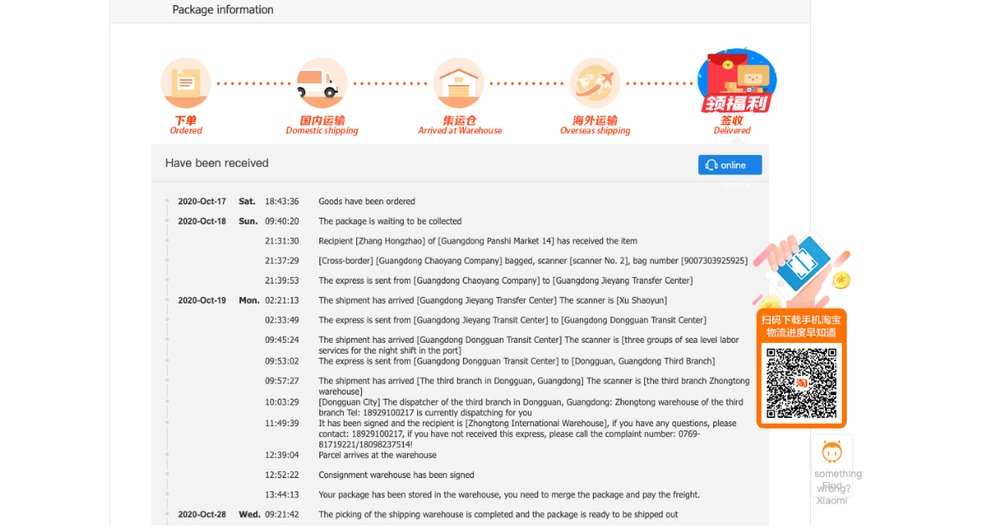Click the date 2020-Oct-17
The image size is (1000, 528).
[x=202, y=202]
